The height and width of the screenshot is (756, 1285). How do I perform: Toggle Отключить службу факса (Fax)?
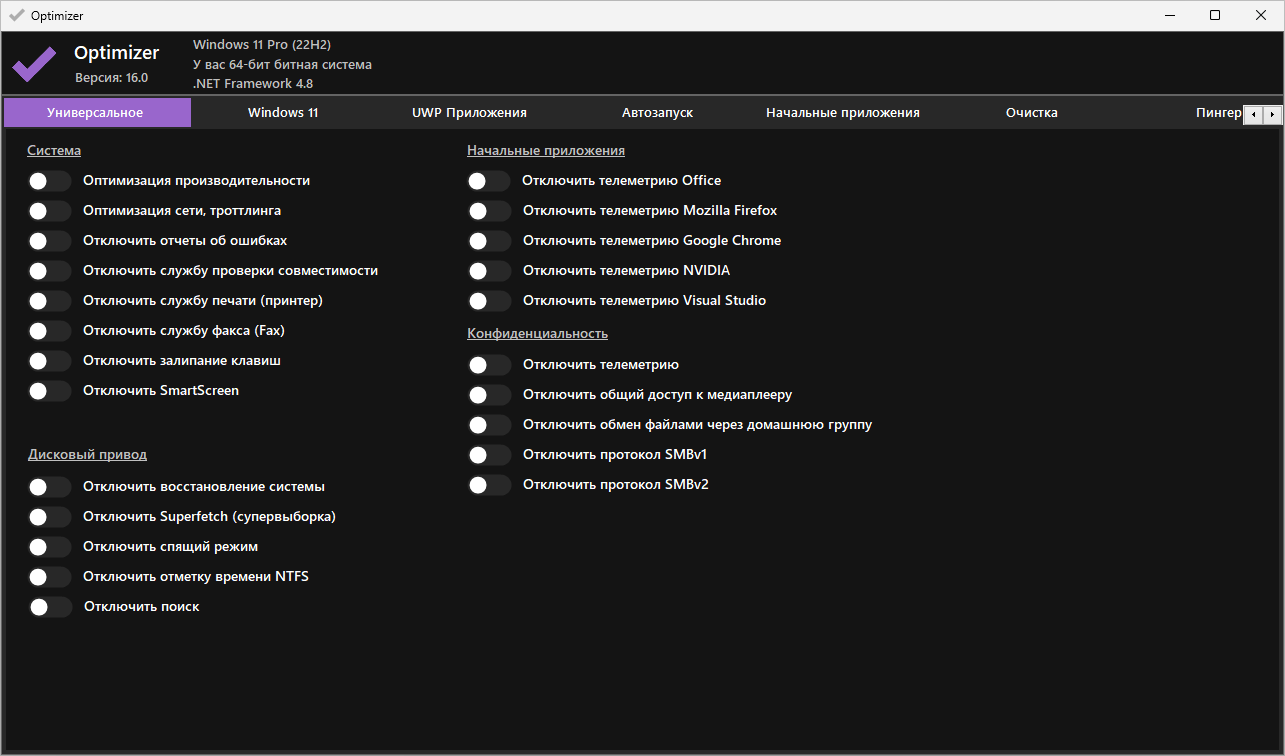tap(49, 331)
